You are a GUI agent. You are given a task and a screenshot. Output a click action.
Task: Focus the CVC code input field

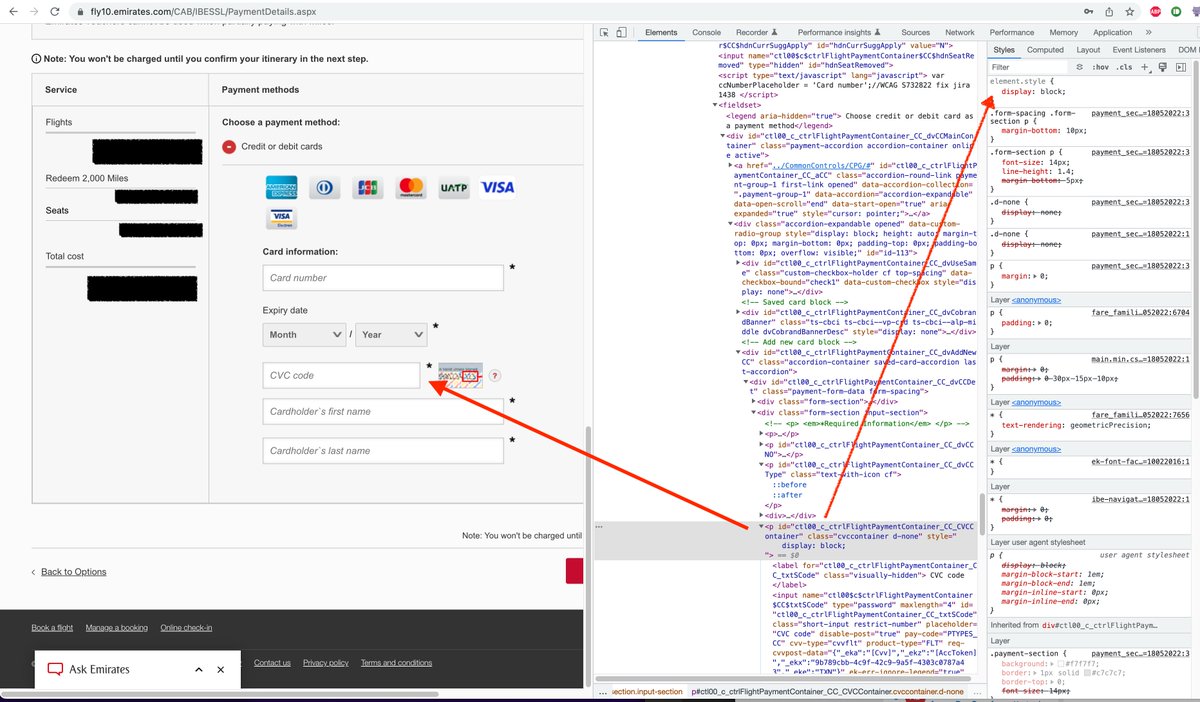tap(342, 375)
